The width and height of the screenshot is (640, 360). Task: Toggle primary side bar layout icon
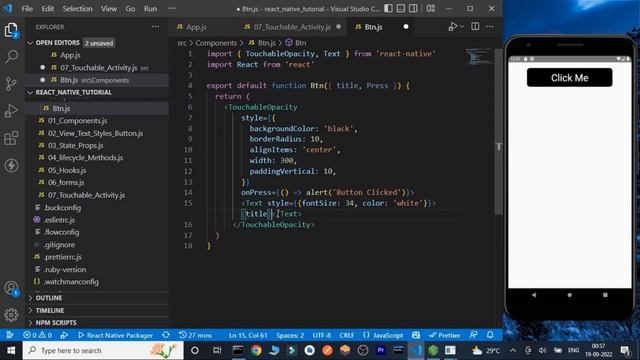[x=389, y=8]
